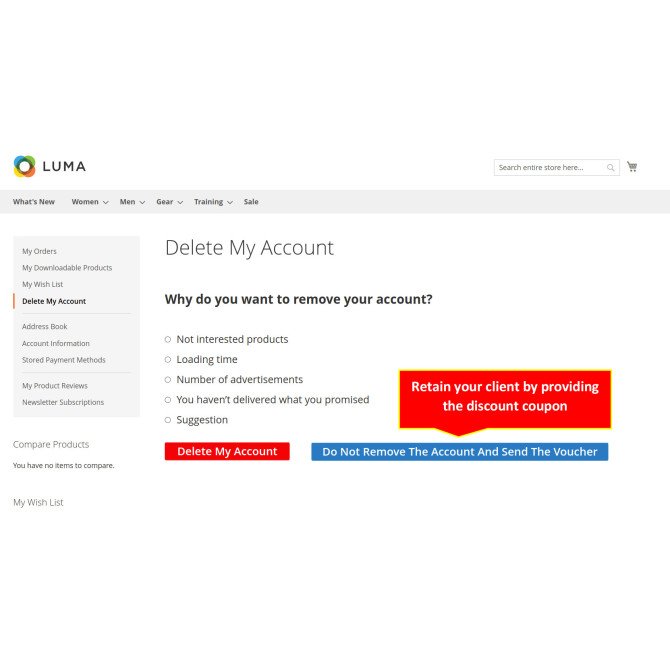The height and width of the screenshot is (670, 670).
Task: Open My Orders in sidebar
Action: [x=39, y=251]
